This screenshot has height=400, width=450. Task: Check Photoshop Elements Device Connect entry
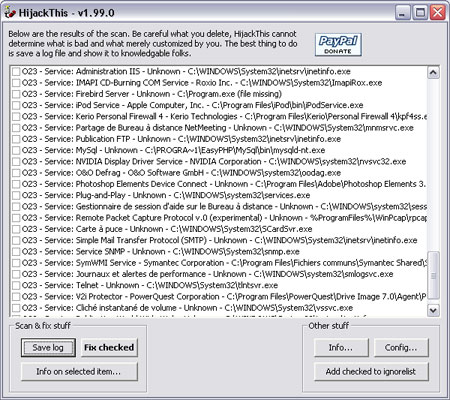coord(16,184)
